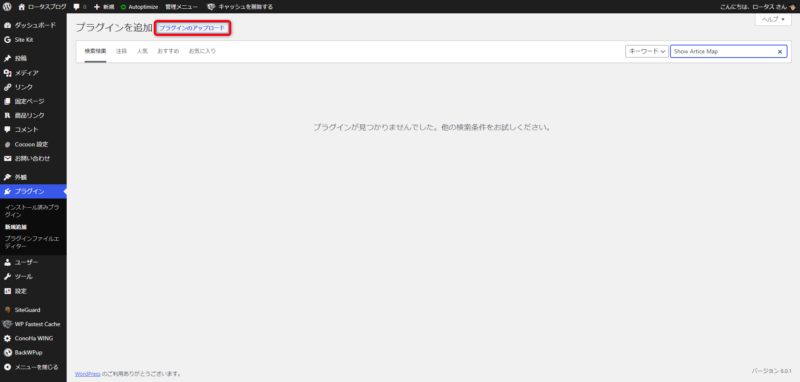Open the ロータスブログ site home icon

(21, 7)
